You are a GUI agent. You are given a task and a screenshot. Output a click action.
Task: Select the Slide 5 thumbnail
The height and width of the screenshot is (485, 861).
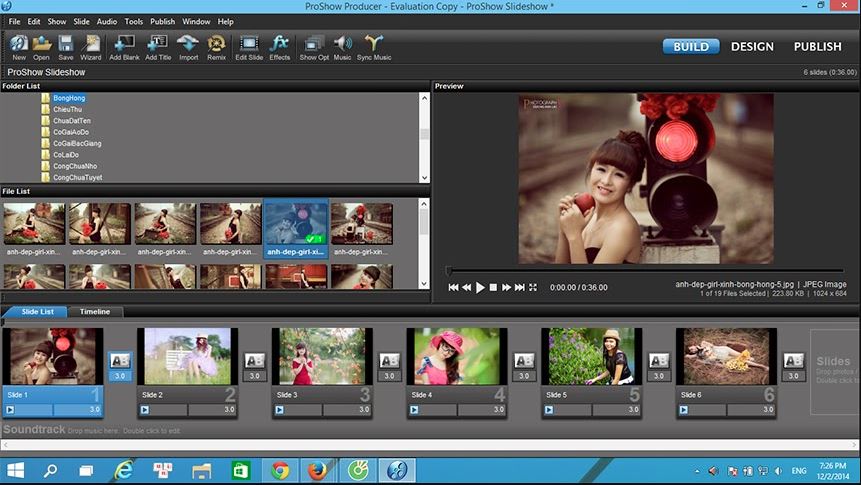[x=592, y=356]
